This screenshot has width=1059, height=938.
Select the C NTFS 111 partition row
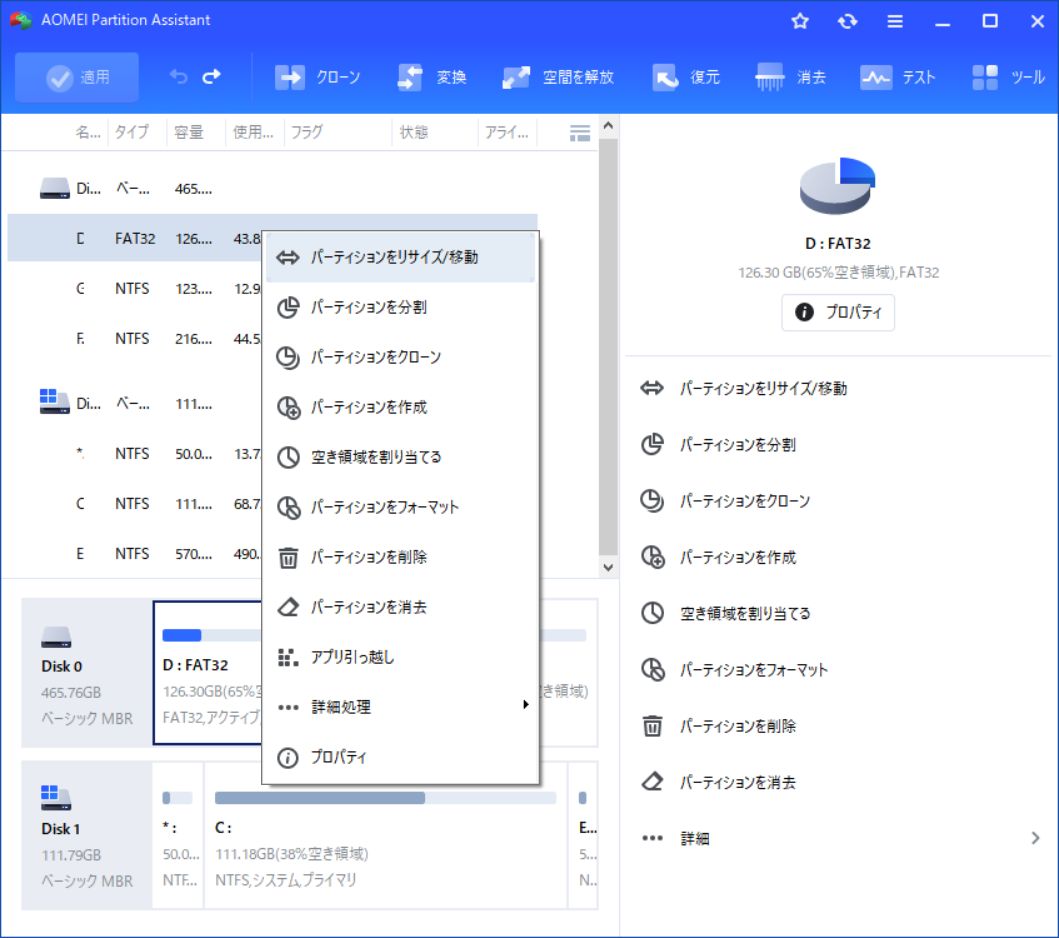point(135,504)
